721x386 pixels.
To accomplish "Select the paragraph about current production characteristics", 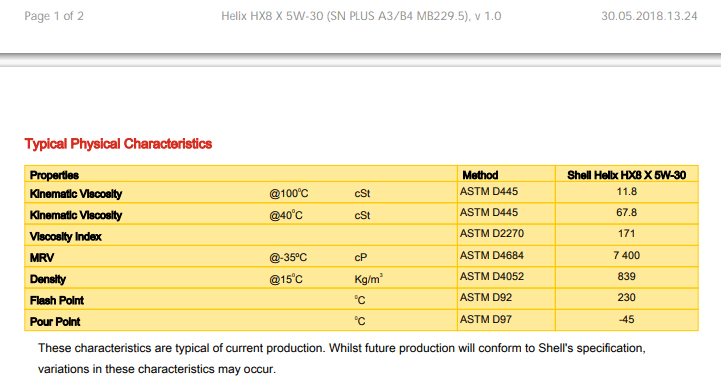I will (x=342, y=358).
